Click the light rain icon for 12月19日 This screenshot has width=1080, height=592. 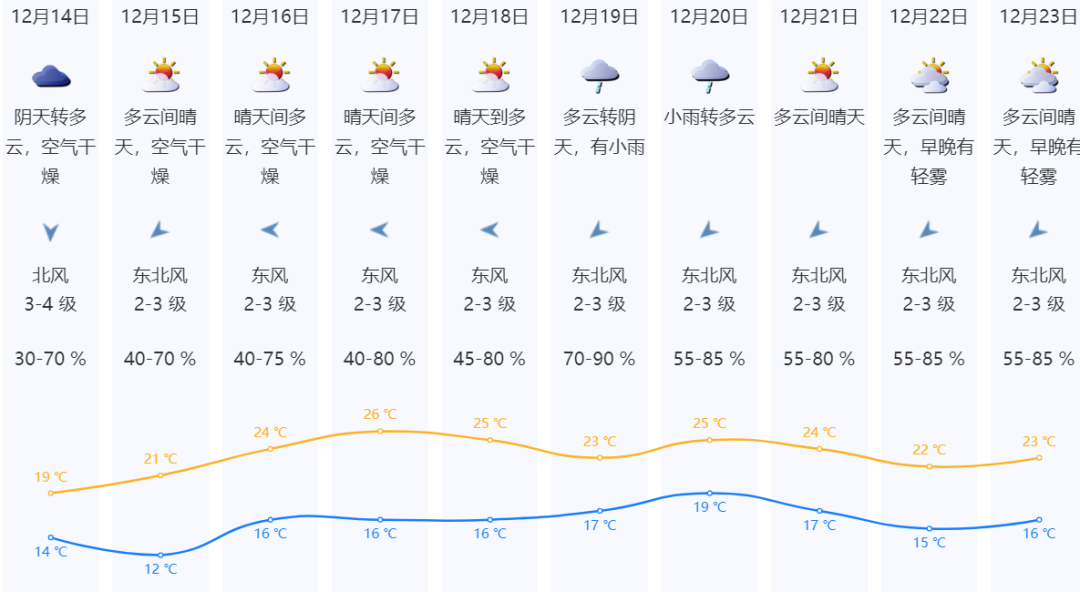pos(600,73)
